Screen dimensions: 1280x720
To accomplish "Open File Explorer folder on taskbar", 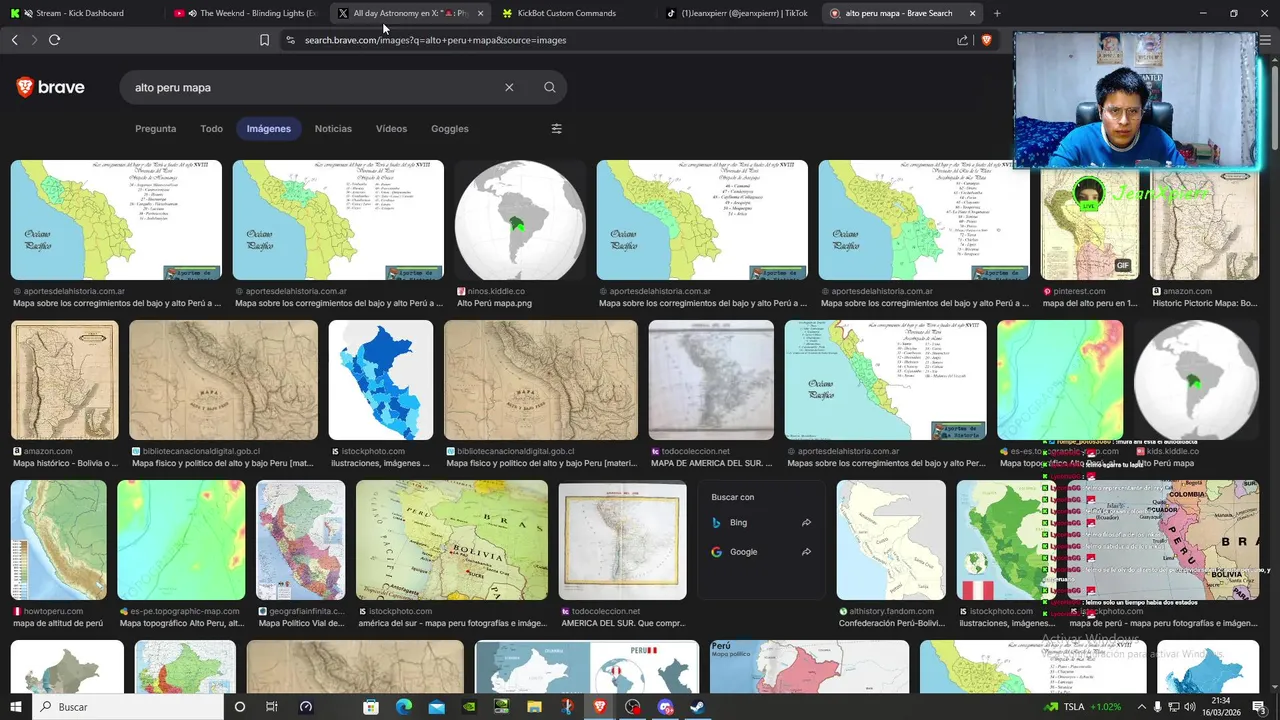I will point(534,707).
